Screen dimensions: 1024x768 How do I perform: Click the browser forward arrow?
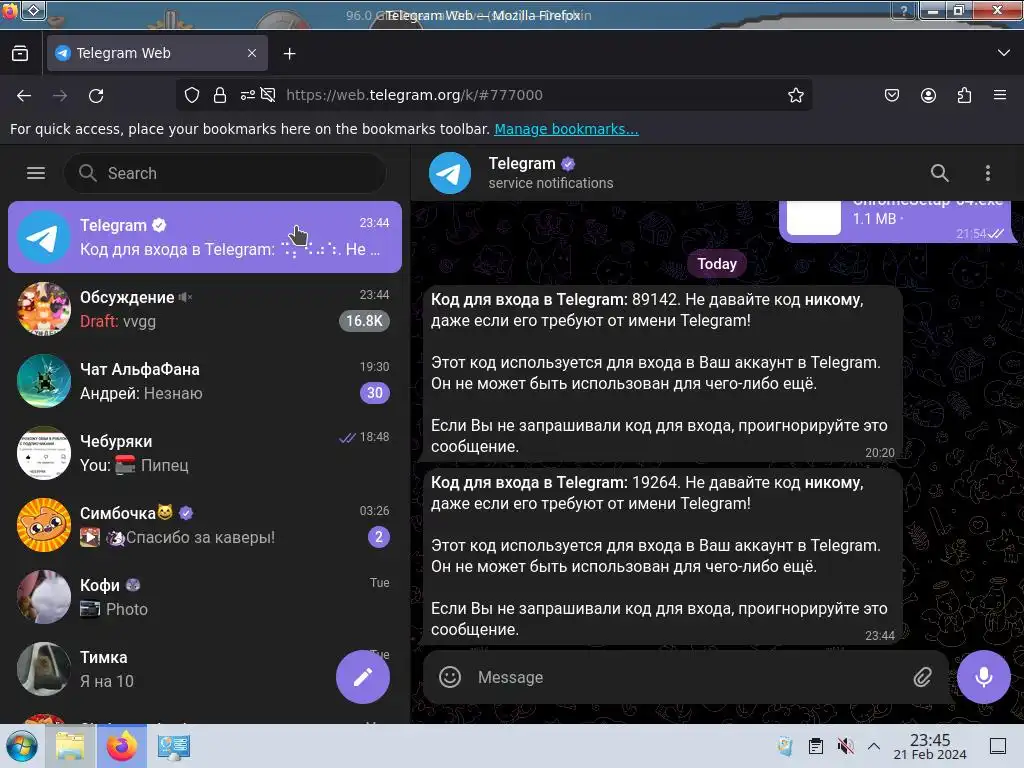(x=60, y=96)
